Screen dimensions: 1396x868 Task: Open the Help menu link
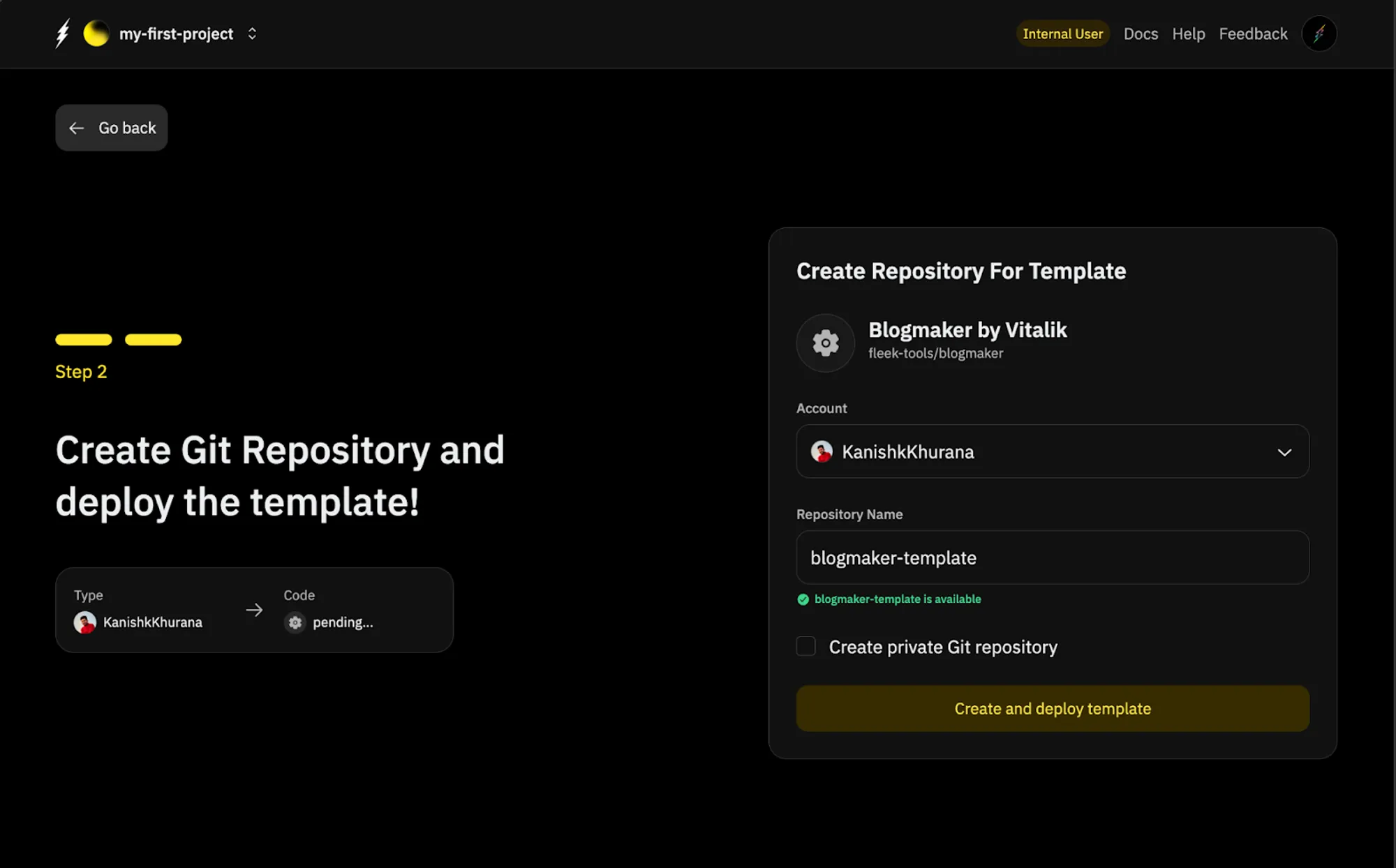coord(1188,33)
